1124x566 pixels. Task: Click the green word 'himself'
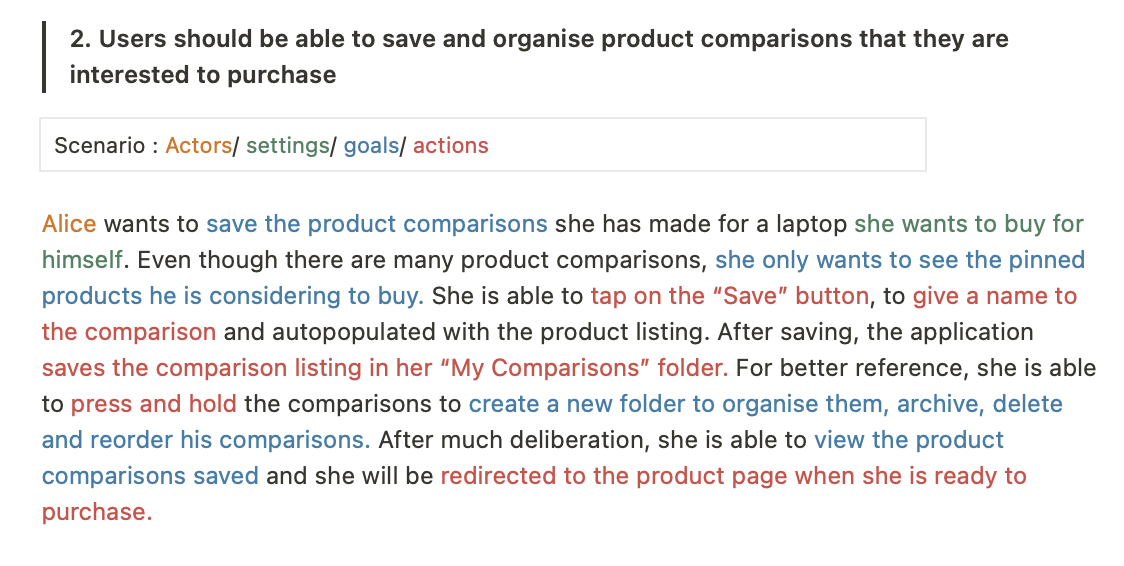tap(82, 260)
